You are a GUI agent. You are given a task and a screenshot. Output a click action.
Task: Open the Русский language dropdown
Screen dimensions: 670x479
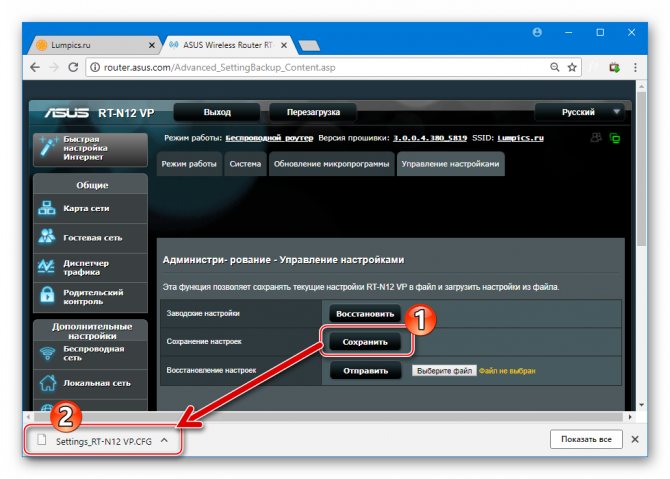579,112
